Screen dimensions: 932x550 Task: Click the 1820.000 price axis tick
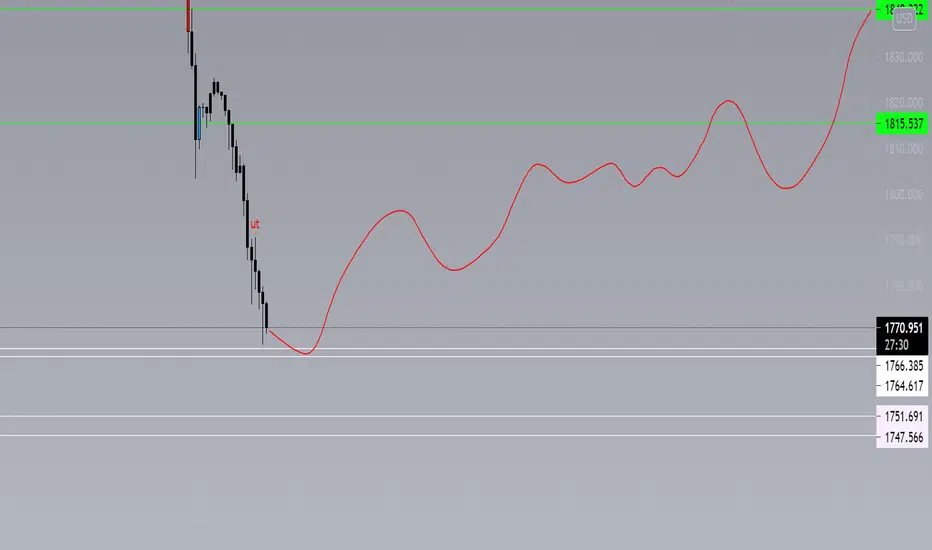coord(903,103)
